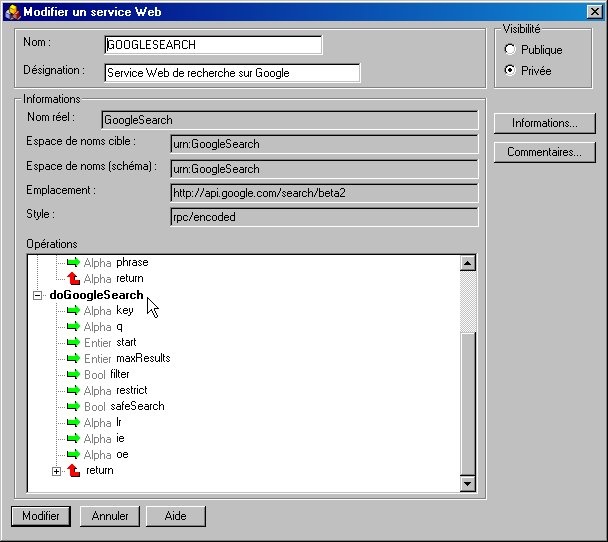Open the Informations... button

pyautogui.click(x=544, y=123)
